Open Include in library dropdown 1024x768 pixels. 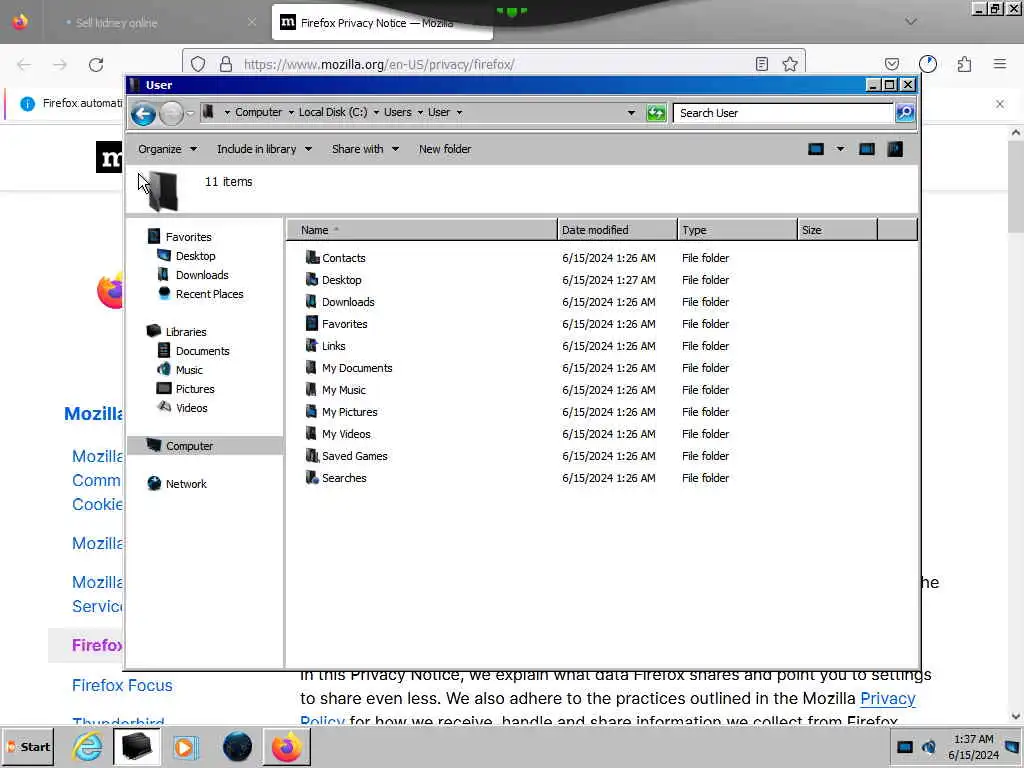click(x=264, y=149)
